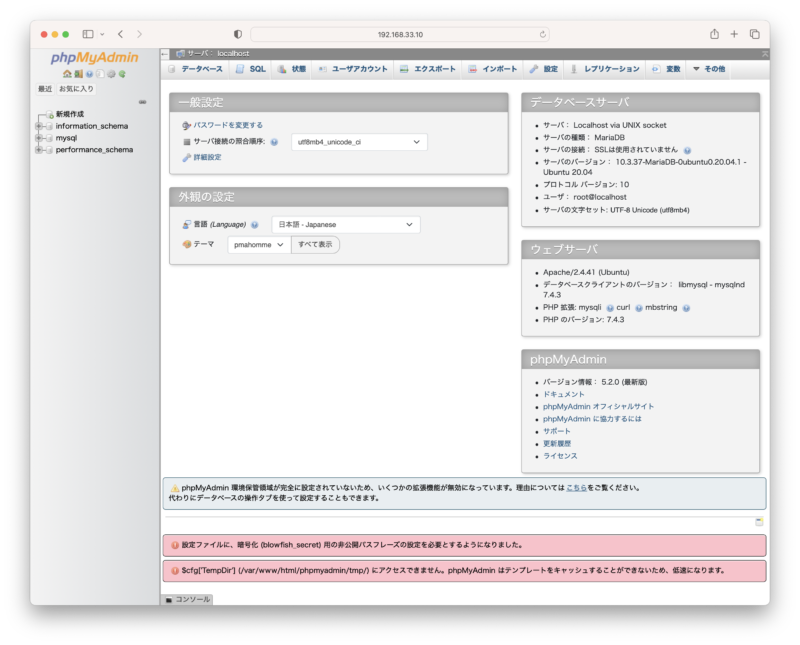This screenshot has height=645, width=800.
Task: Switch to the 状態 tab
Action: (292, 69)
